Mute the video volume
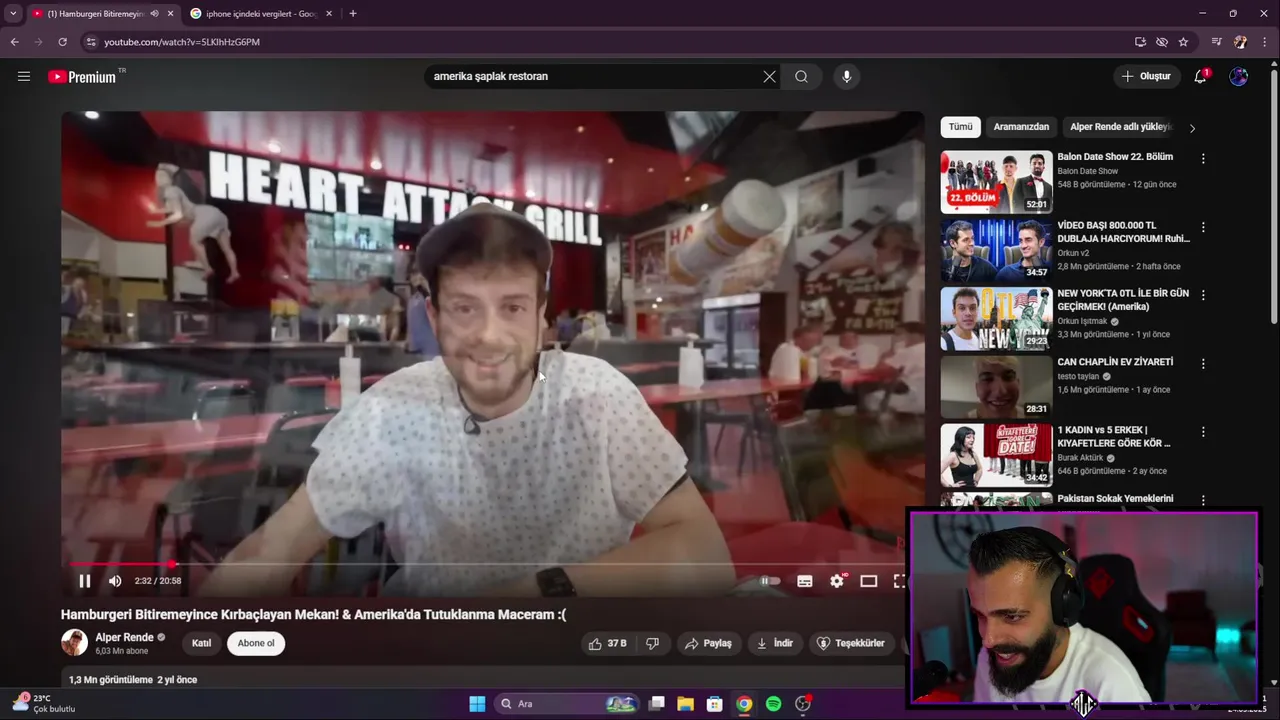This screenshot has height=720, width=1280. click(x=115, y=581)
